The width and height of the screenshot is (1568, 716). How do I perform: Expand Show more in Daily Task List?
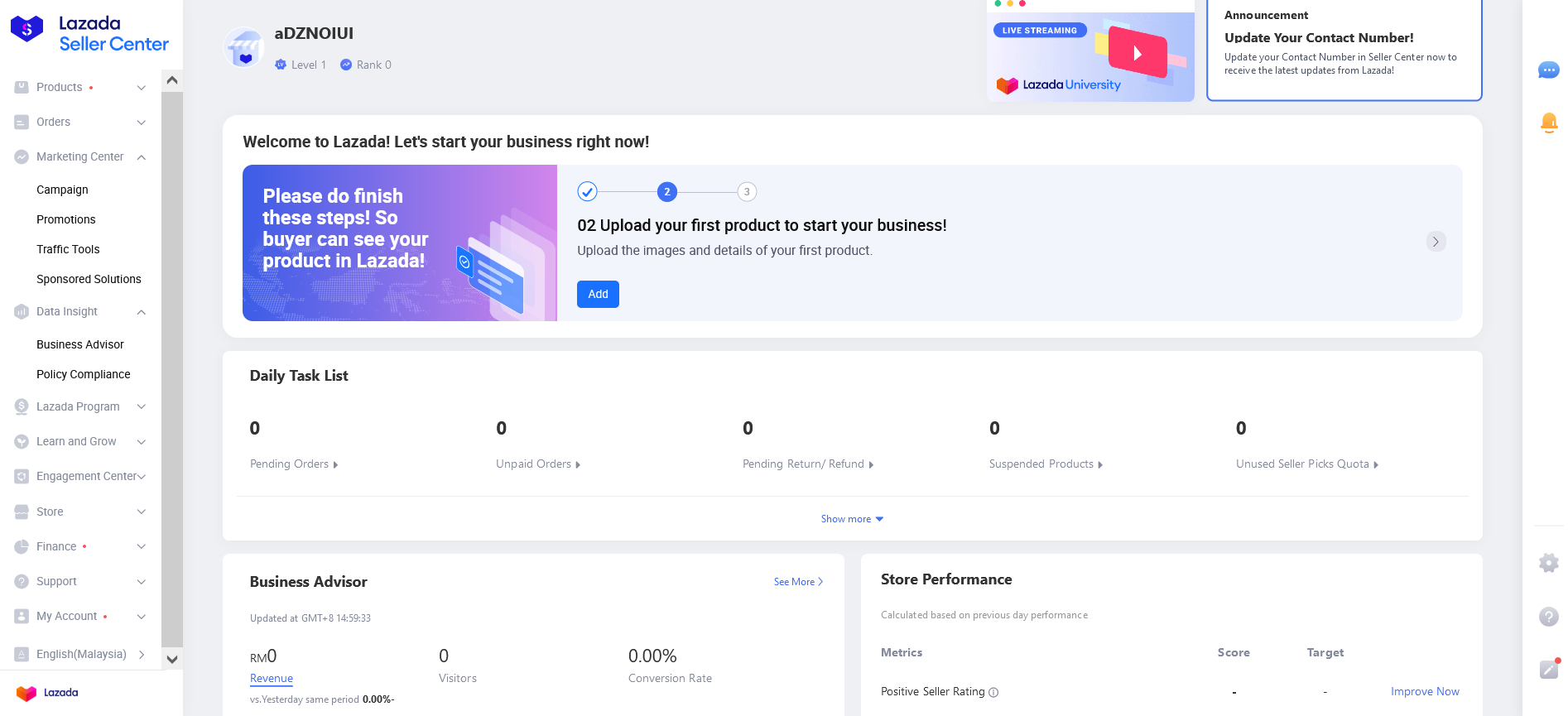[x=852, y=519]
